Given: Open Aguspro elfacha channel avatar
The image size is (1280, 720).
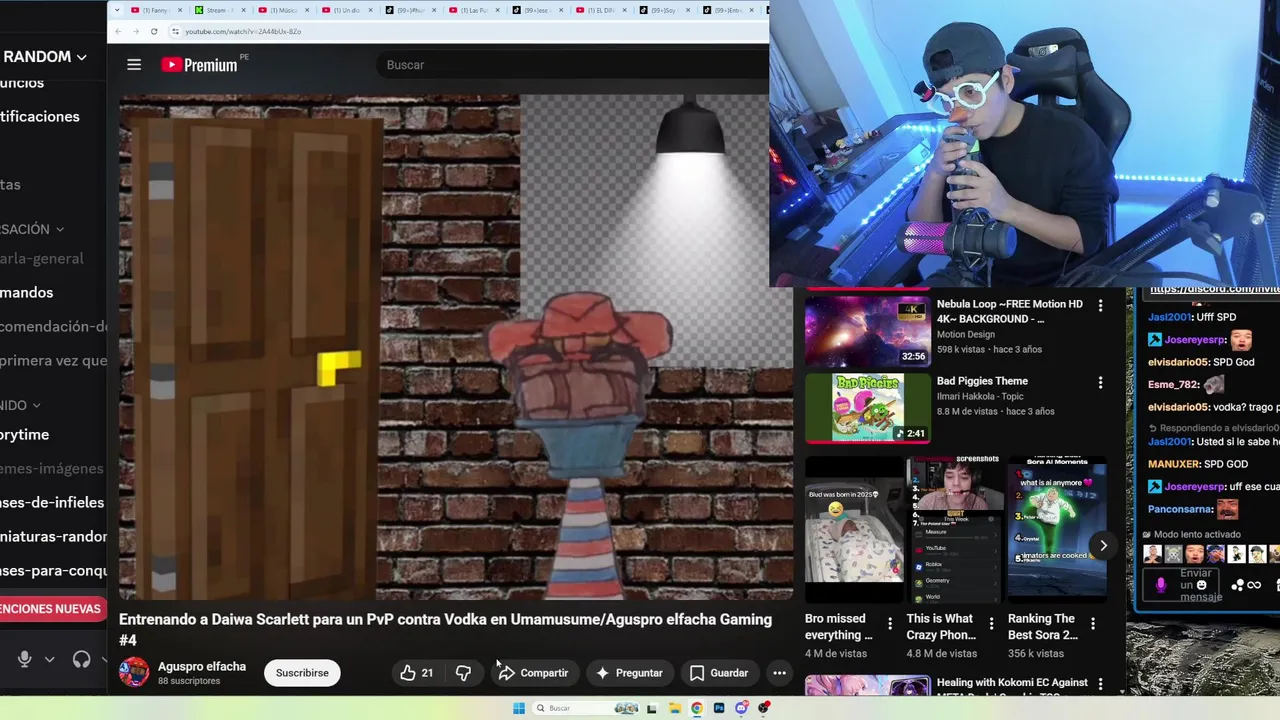Looking at the screenshot, I should tap(134, 672).
